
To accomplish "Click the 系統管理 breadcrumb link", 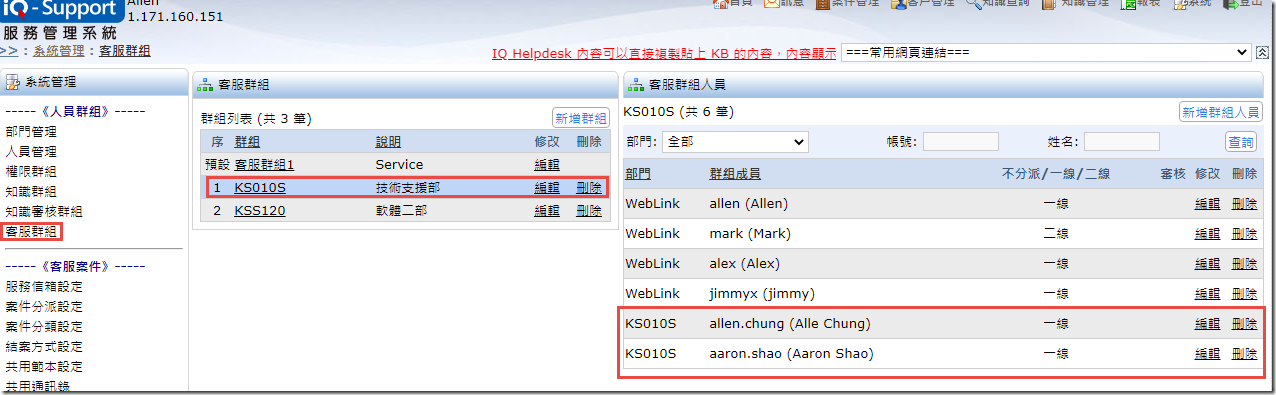I will pos(58,51).
